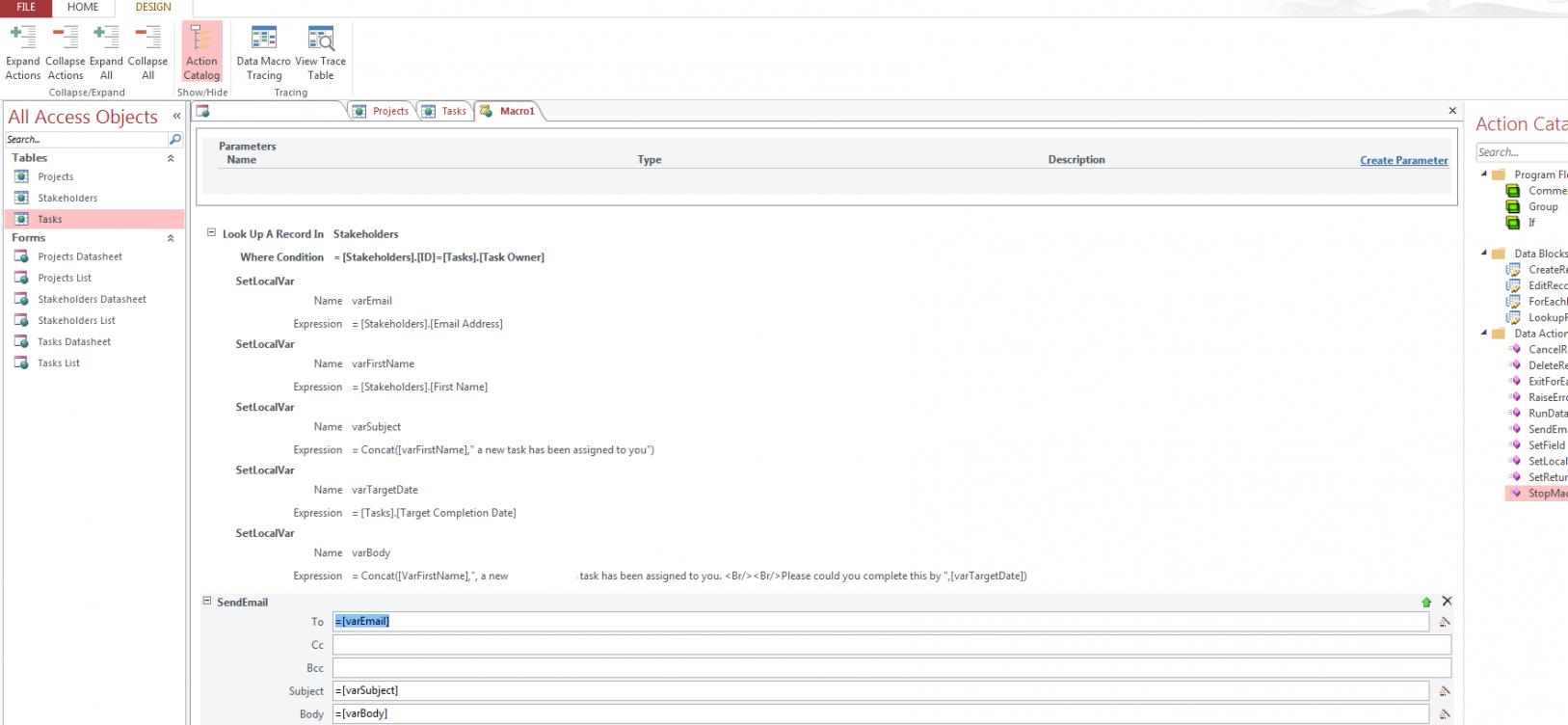Click the Bcc field of SendEmail

(891, 668)
